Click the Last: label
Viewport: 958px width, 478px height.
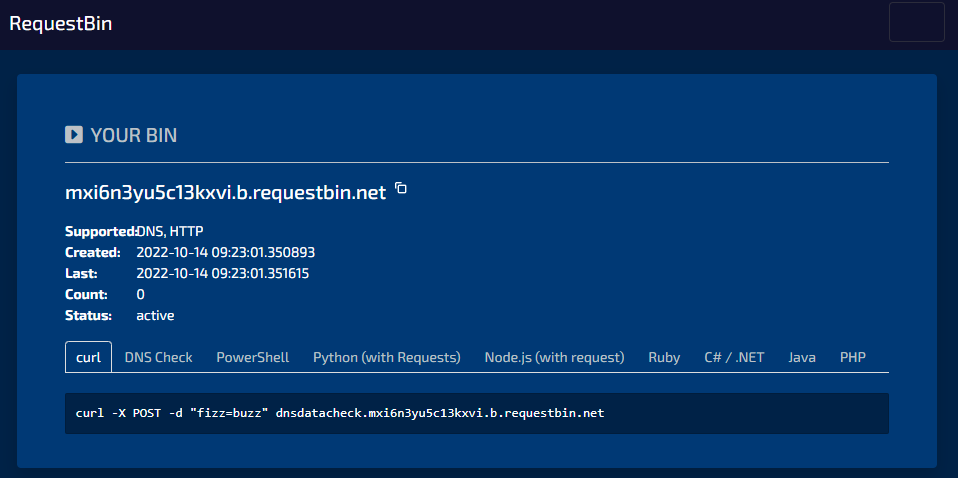click(x=81, y=273)
